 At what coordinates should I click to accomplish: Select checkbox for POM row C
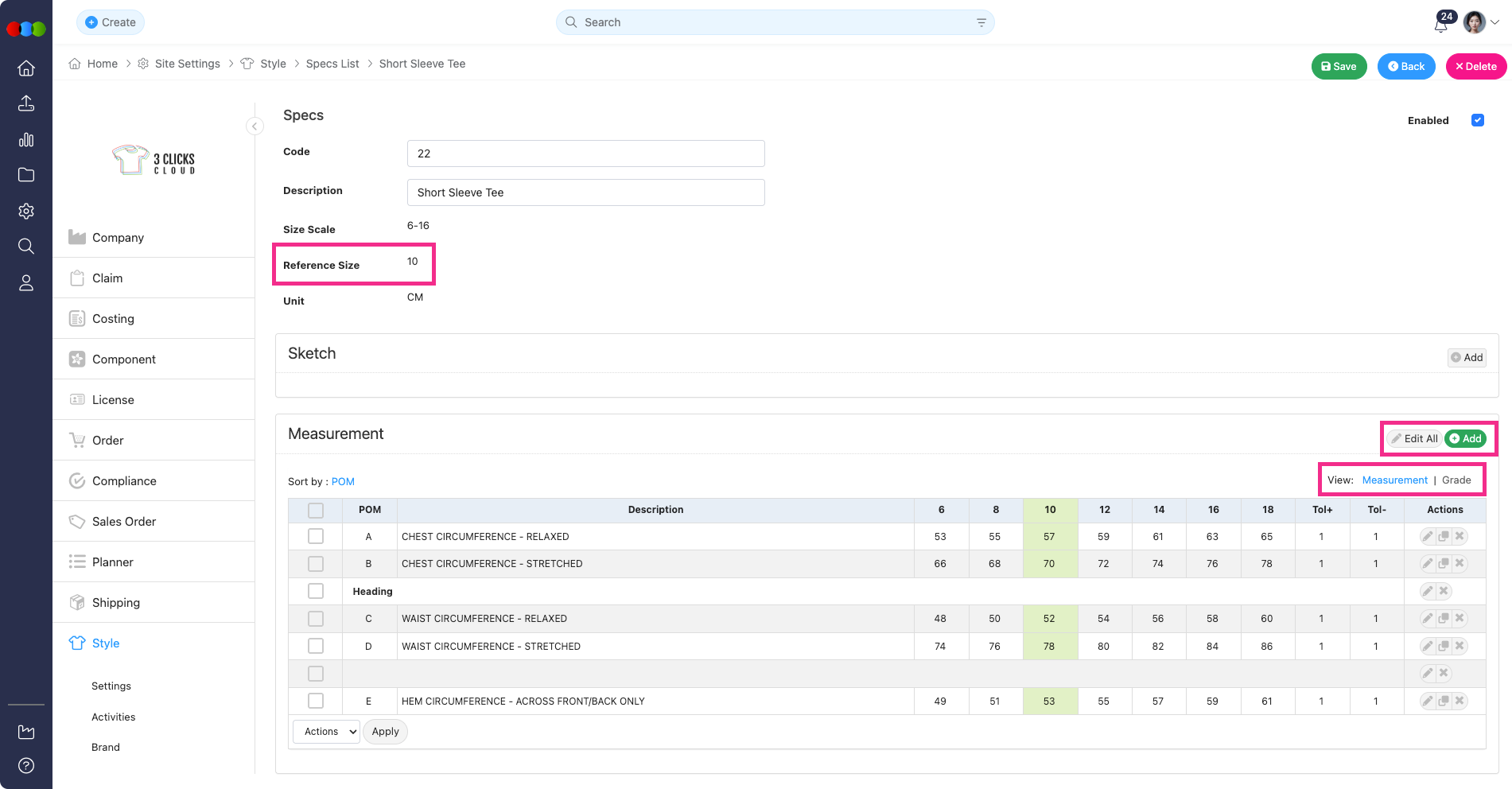[316, 619]
